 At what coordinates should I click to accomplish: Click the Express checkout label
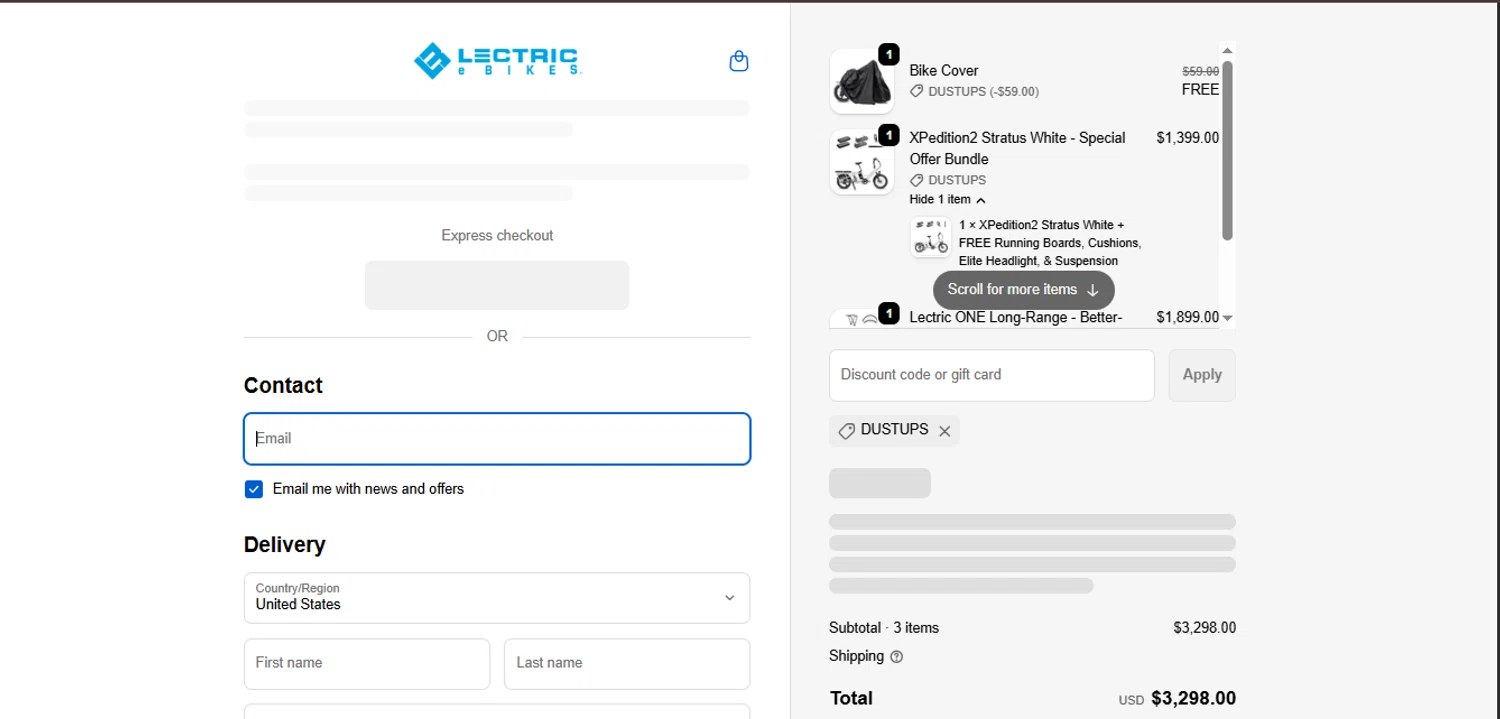tap(497, 236)
